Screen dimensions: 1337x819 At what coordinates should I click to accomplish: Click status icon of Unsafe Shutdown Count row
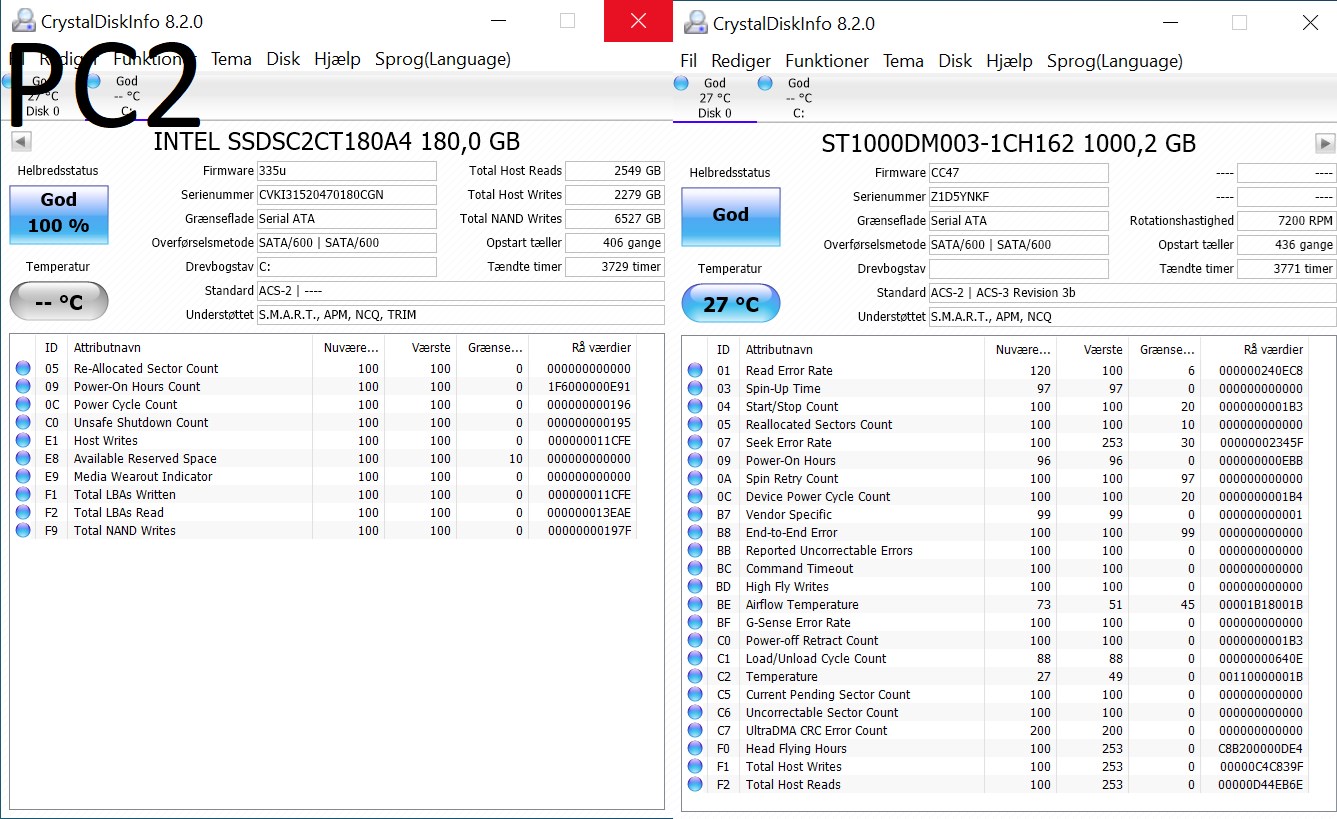pos(23,423)
